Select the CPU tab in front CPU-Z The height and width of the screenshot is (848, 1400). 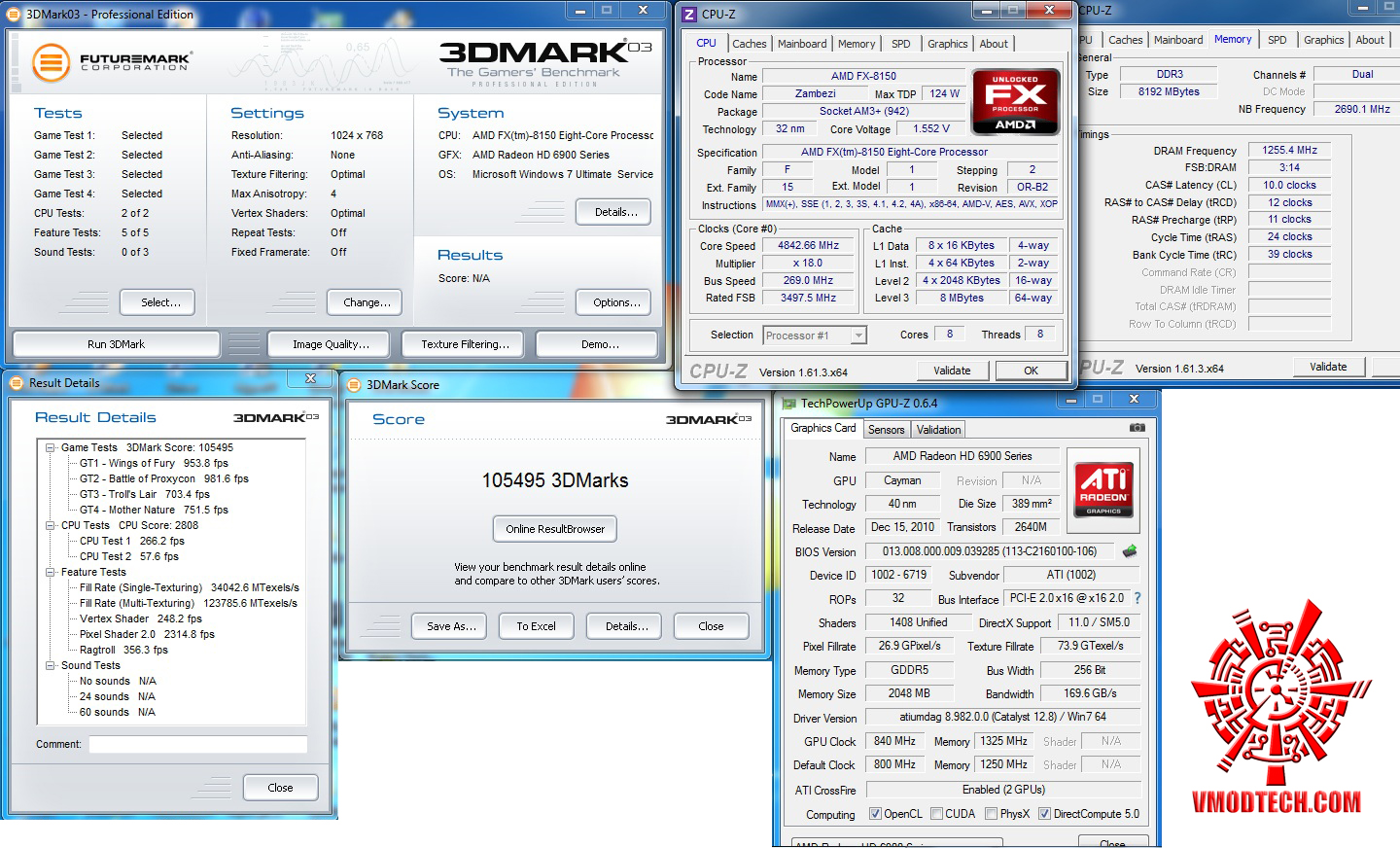[707, 43]
